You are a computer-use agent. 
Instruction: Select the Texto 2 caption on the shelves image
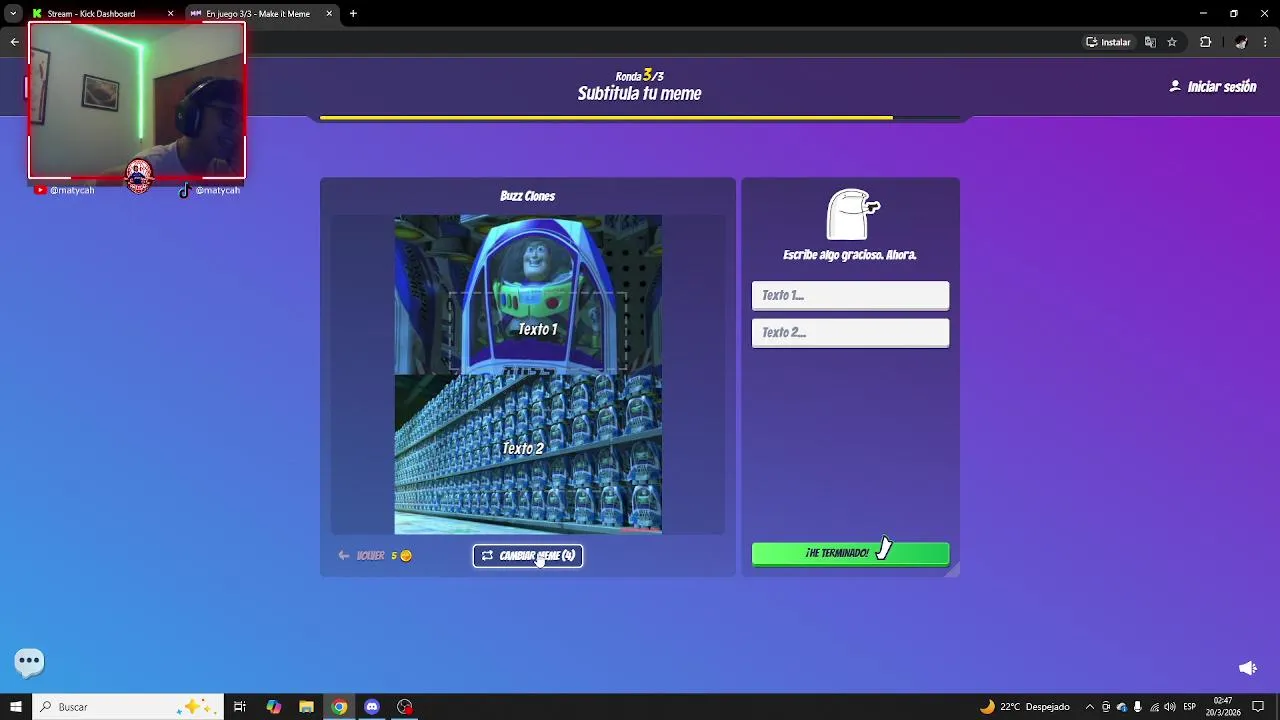[523, 448]
